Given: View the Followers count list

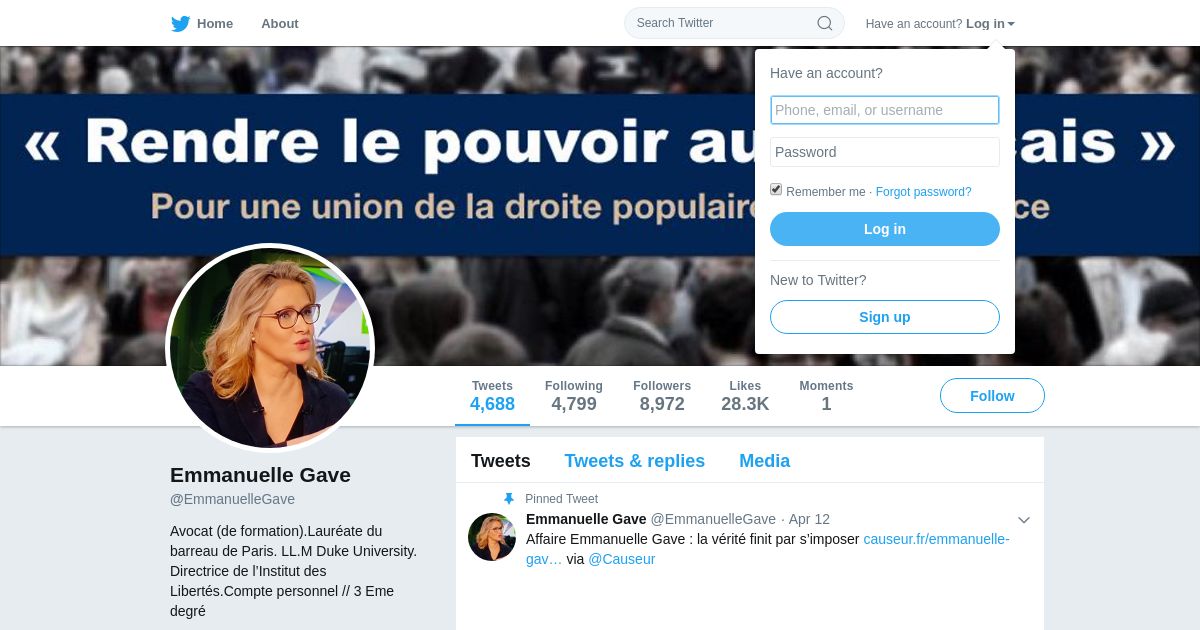Looking at the screenshot, I should pos(662,396).
